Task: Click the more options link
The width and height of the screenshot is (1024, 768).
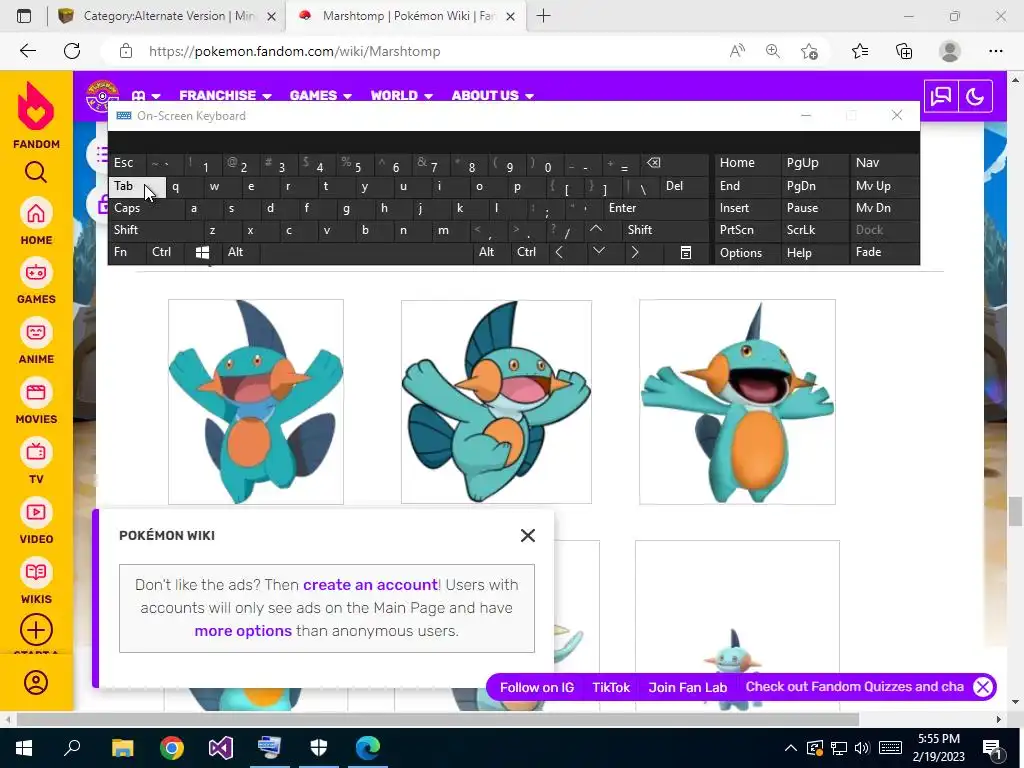Action: click(243, 631)
